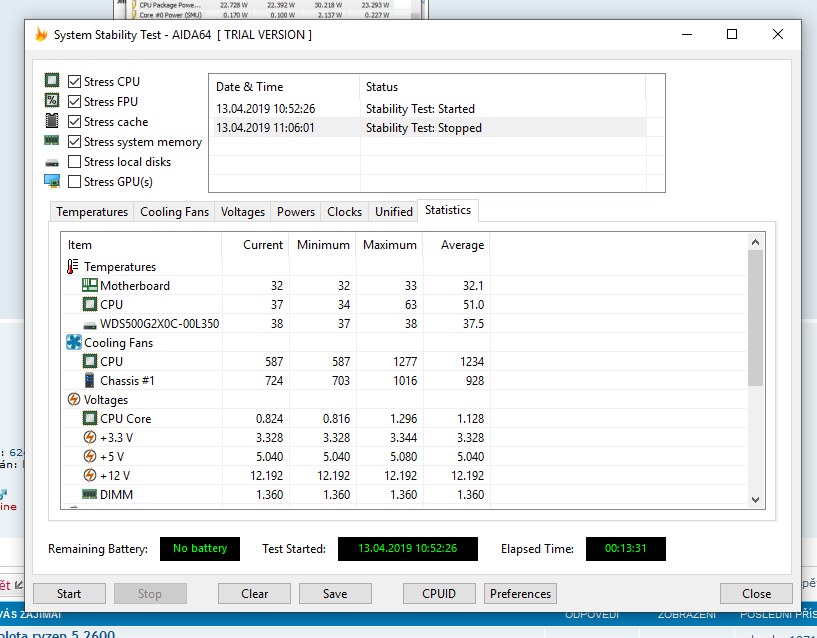Enable the Stress GPU(s) checkbox

click(x=75, y=181)
